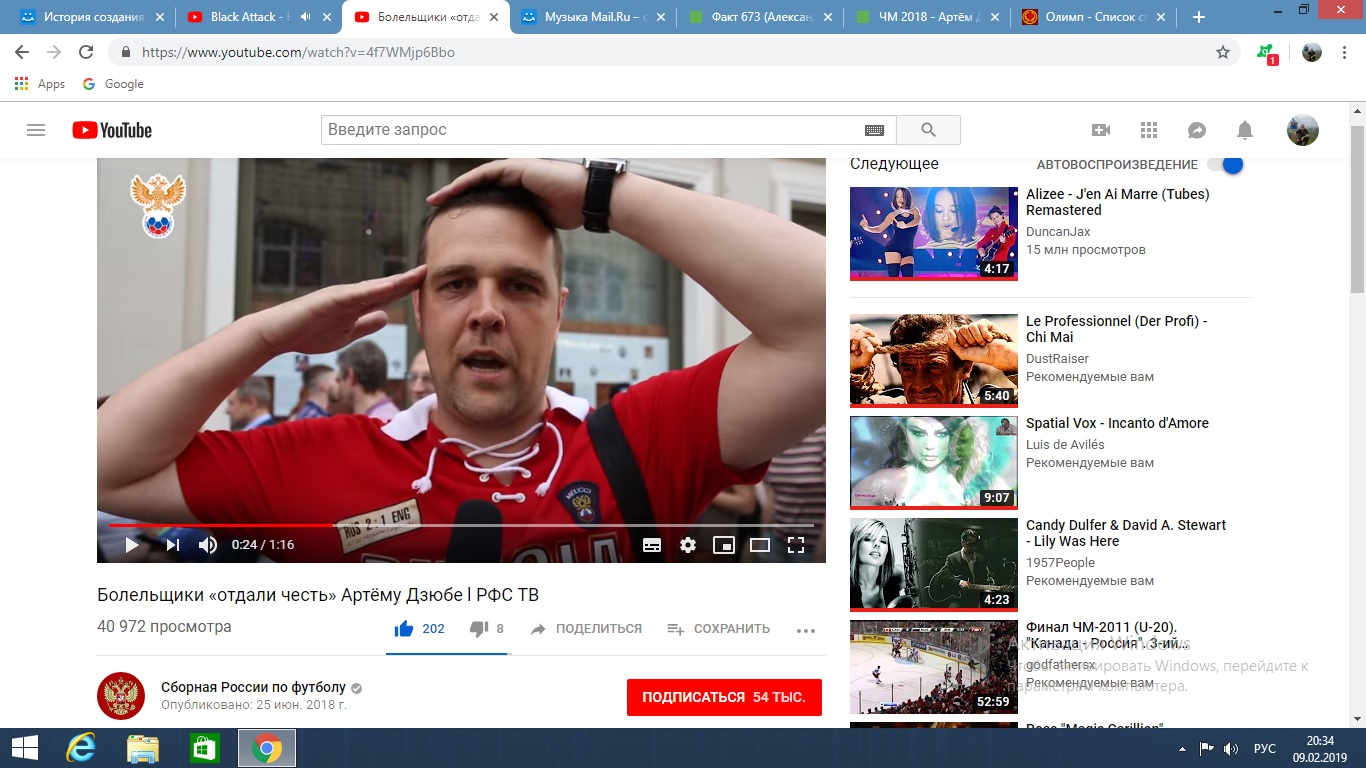Switch to Факт 673 browser tab

759,17
